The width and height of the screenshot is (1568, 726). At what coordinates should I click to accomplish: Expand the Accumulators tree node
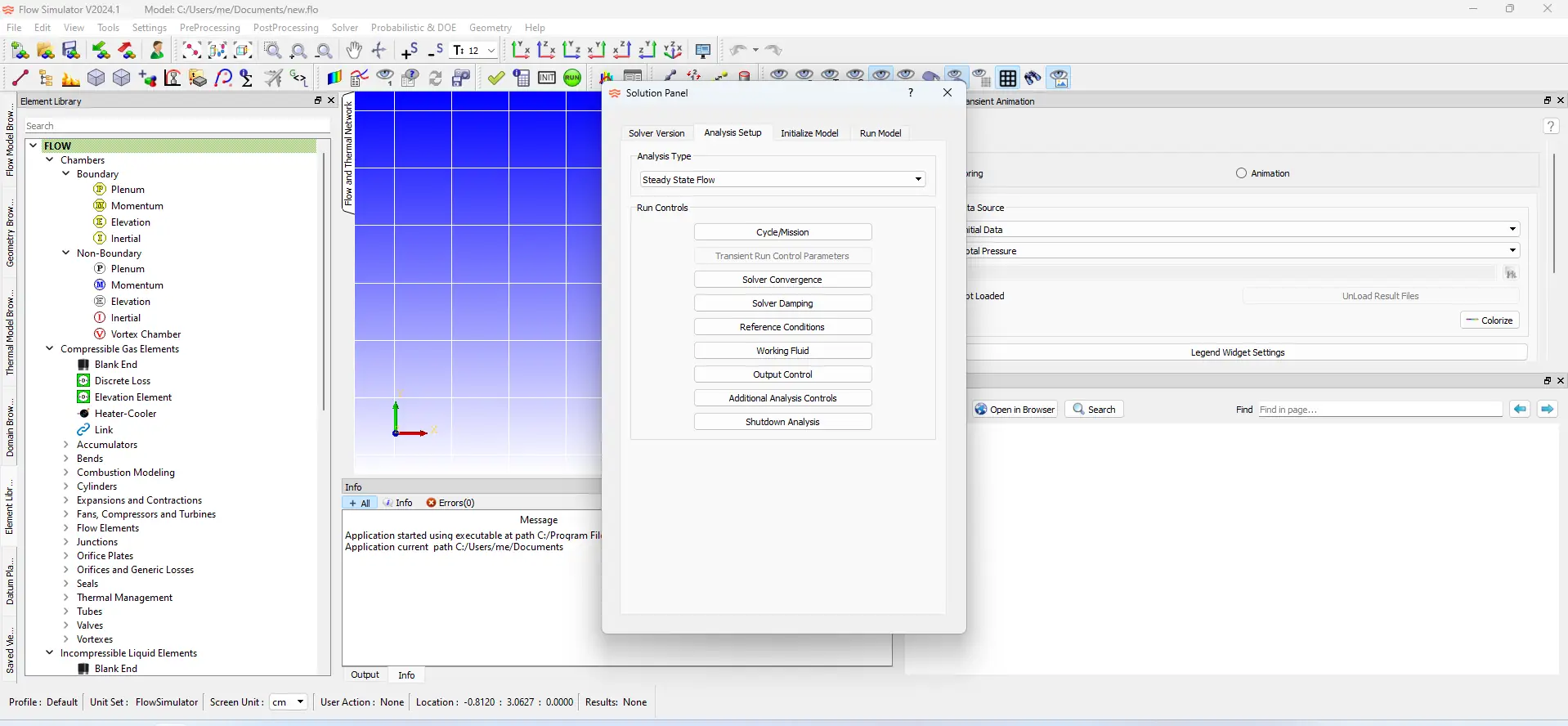pyautogui.click(x=66, y=445)
